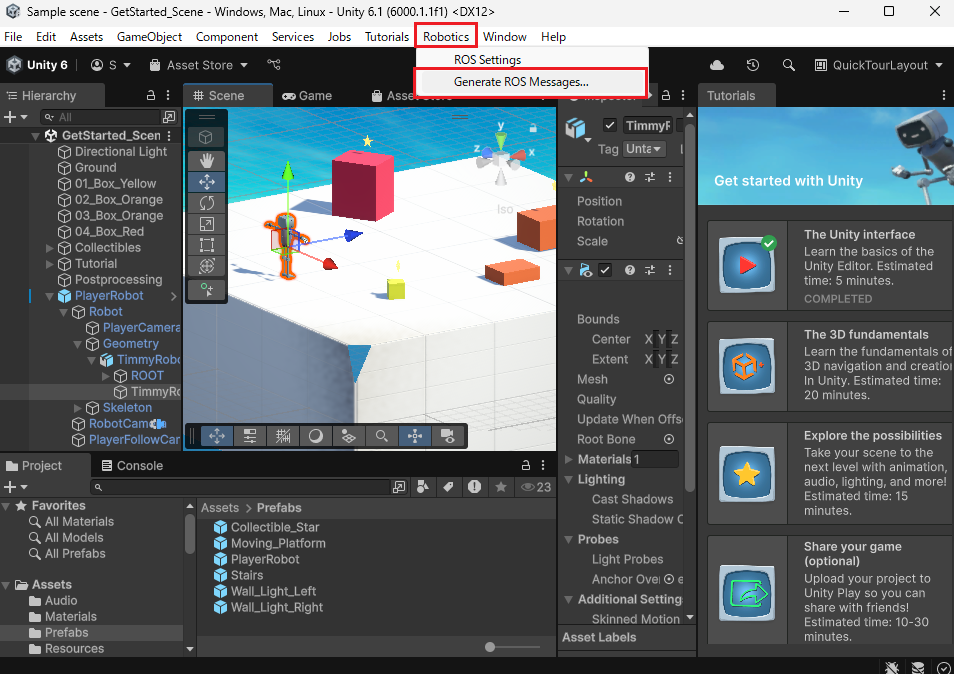Viewport: 954px width, 674px height.
Task: Select the combined Transform tool
Action: coord(206,266)
